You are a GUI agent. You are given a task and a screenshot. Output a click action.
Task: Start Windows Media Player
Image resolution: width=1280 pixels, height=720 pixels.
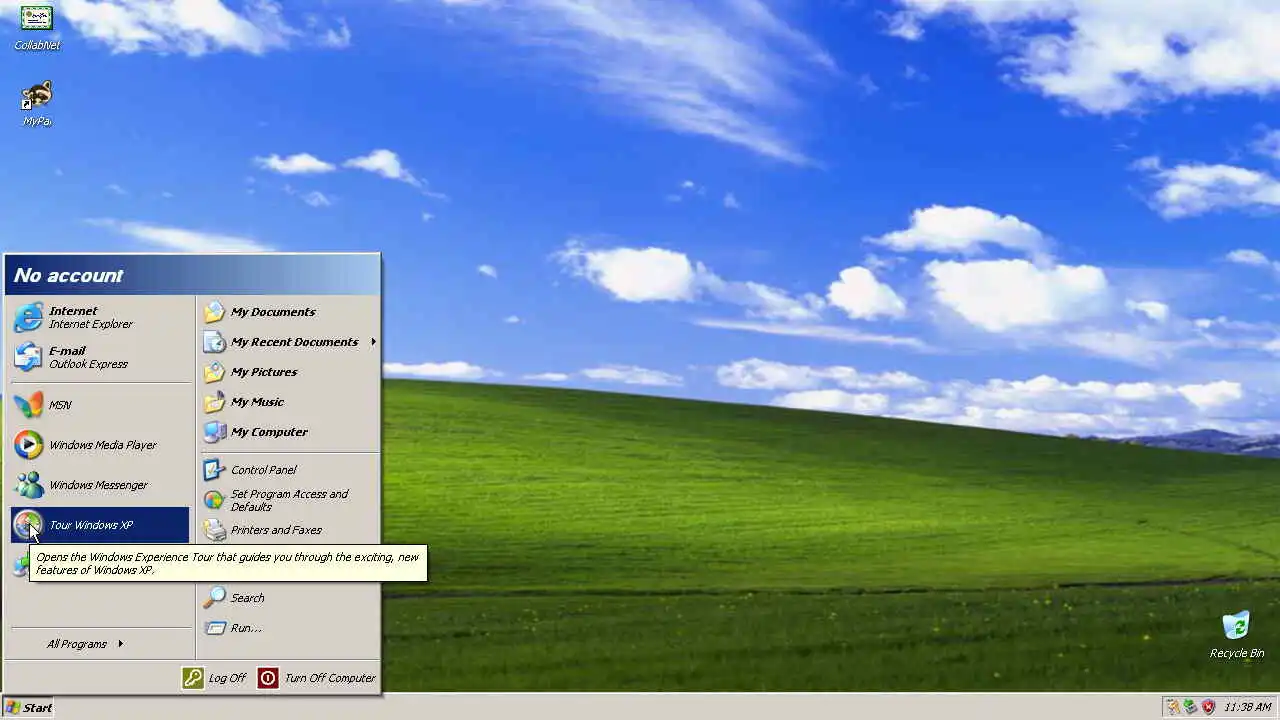tap(100, 445)
